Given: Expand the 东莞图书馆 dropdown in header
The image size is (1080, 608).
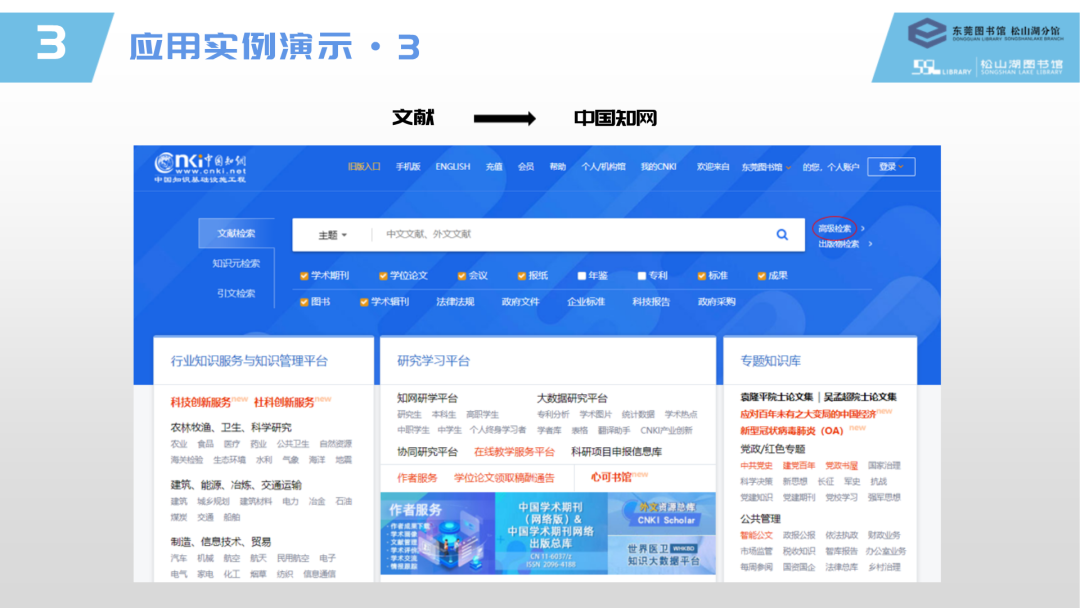Looking at the screenshot, I should pos(767,167).
